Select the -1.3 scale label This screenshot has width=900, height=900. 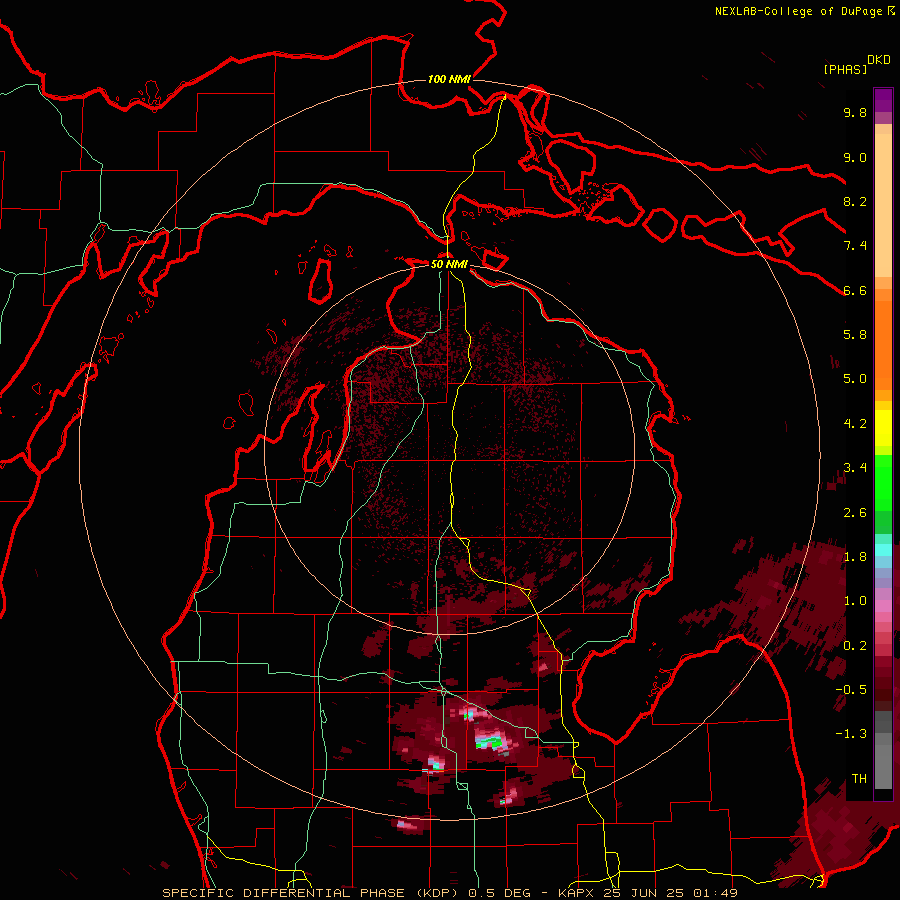point(851,734)
